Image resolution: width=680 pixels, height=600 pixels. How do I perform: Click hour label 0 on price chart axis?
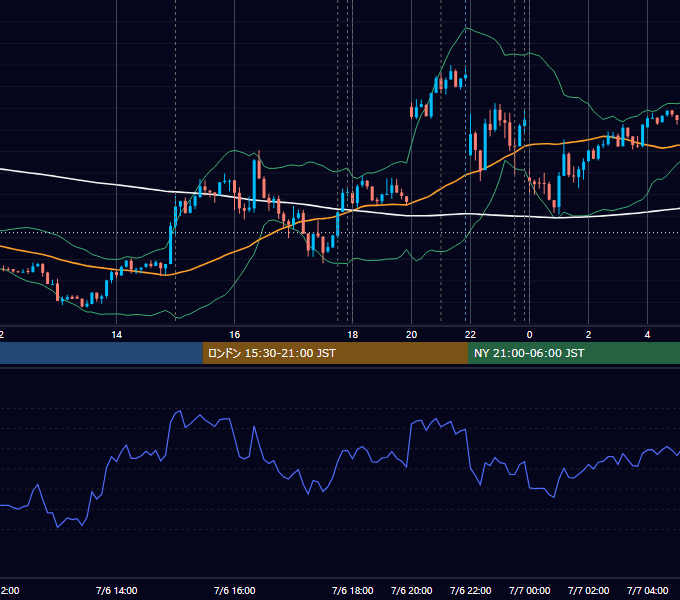(530, 335)
